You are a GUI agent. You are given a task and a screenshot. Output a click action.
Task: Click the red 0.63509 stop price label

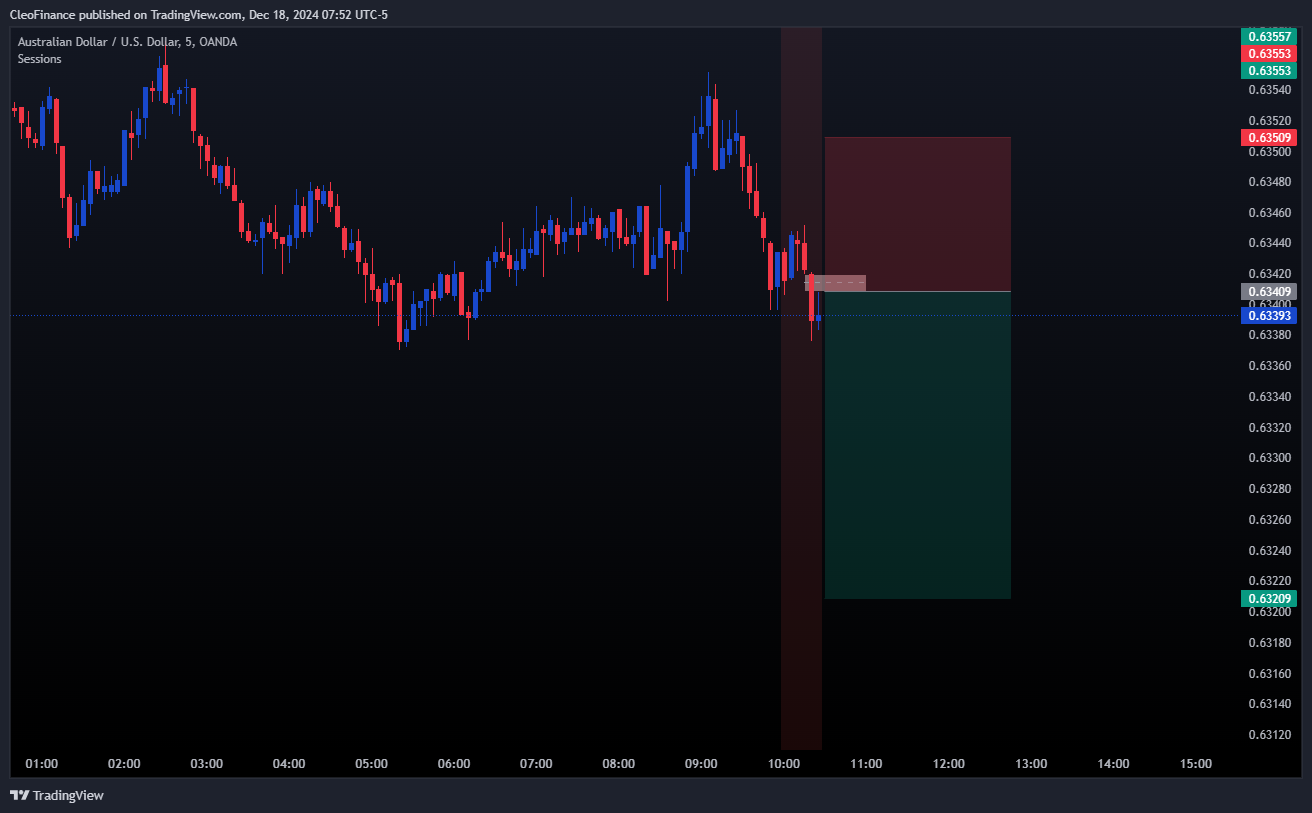[1269, 137]
